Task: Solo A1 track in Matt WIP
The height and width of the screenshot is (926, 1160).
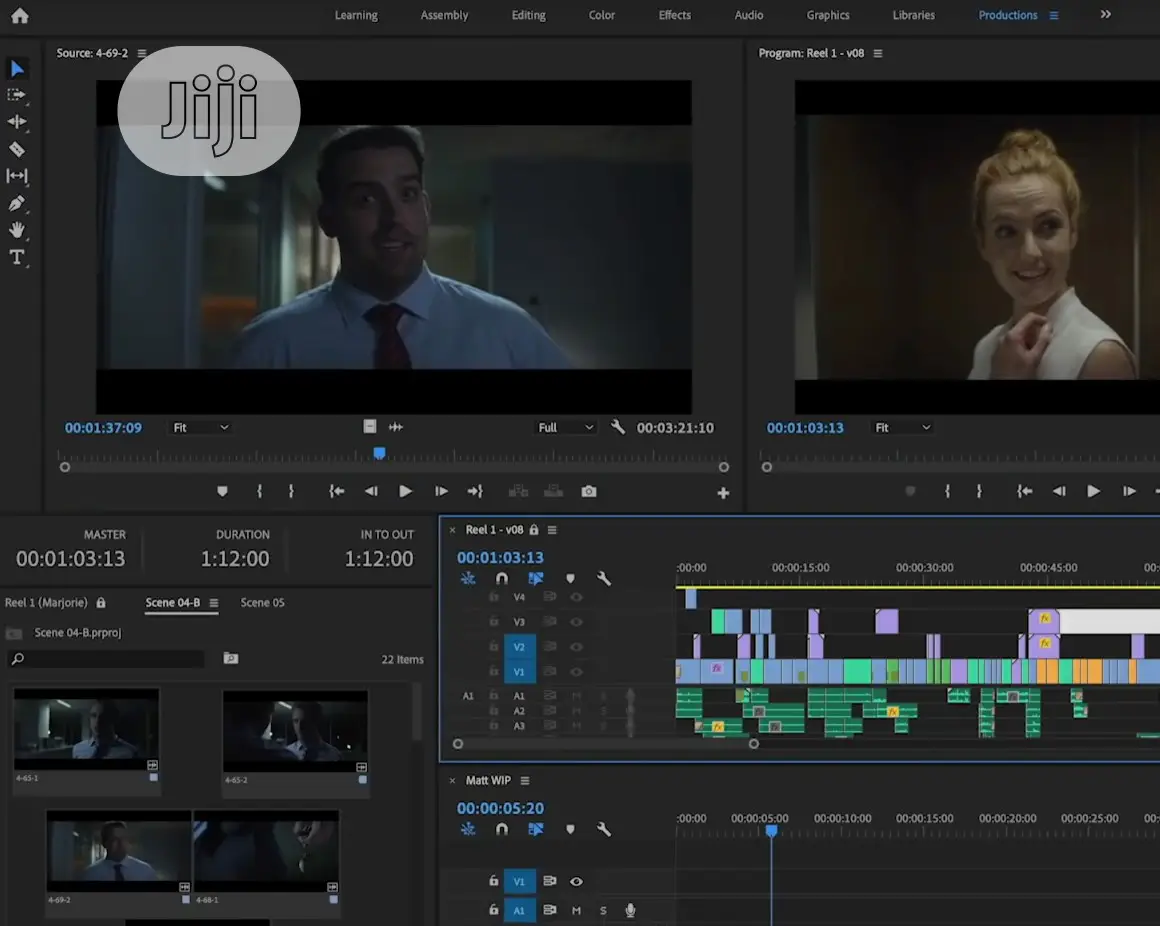Action: click(603, 910)
